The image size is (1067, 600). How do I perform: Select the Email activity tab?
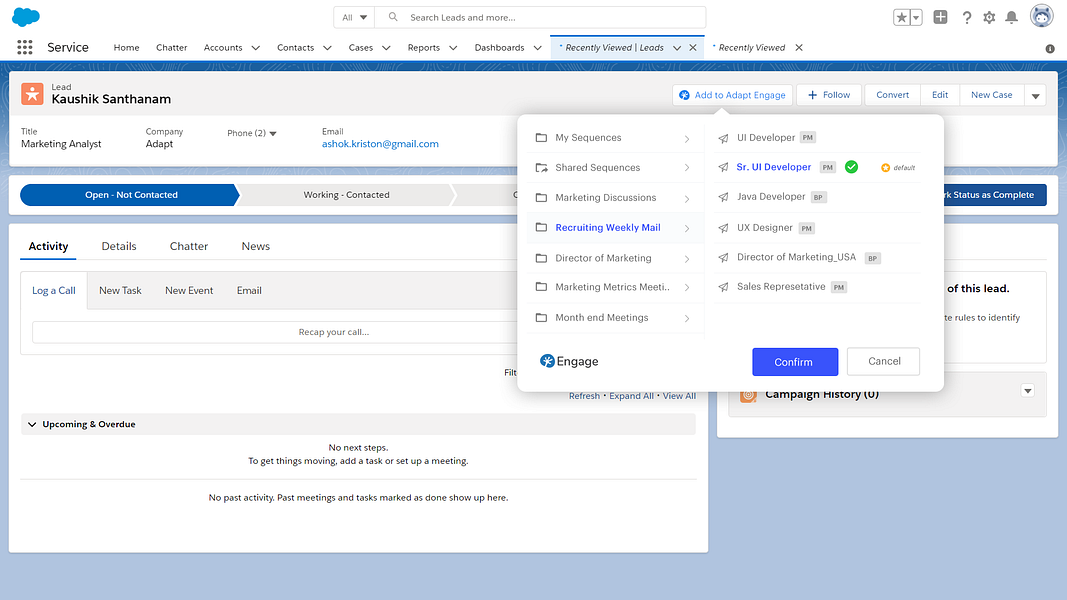pos(249,290)
